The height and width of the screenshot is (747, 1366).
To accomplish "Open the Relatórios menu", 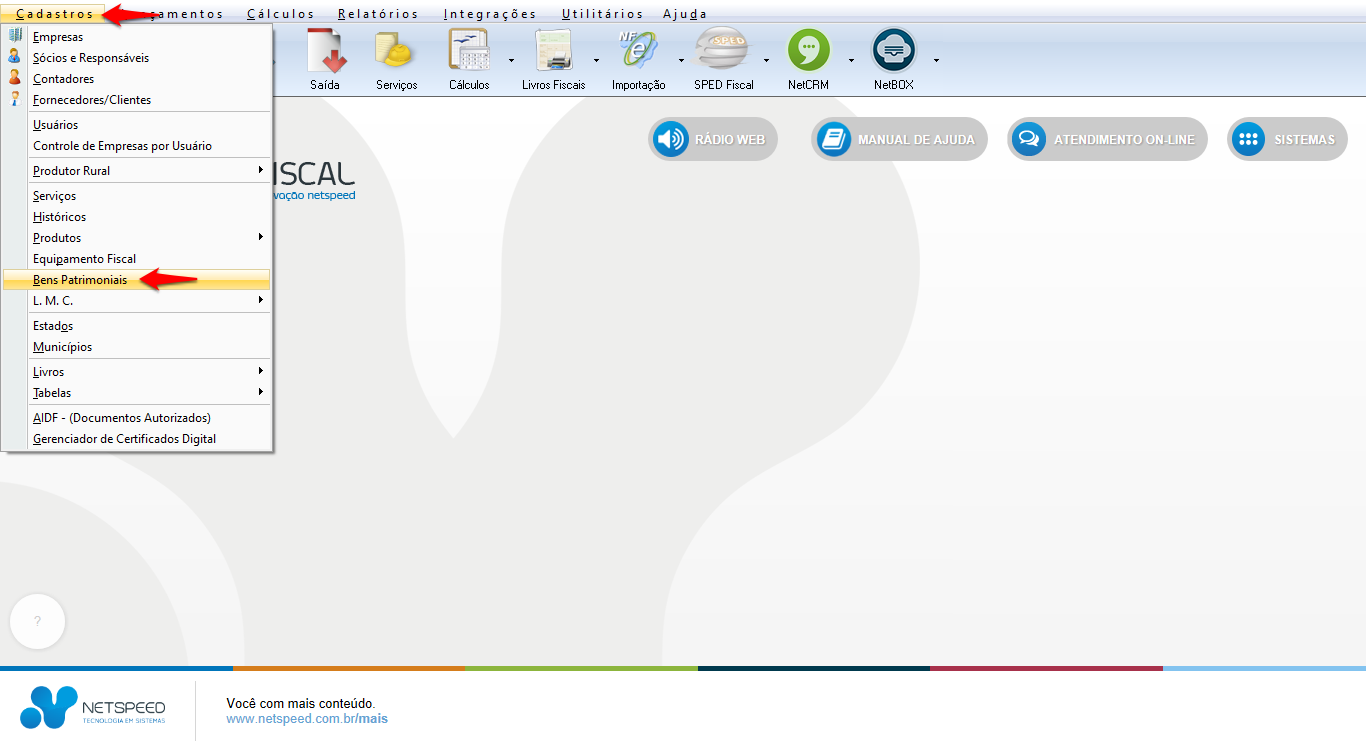I will (x=378, y=14).
